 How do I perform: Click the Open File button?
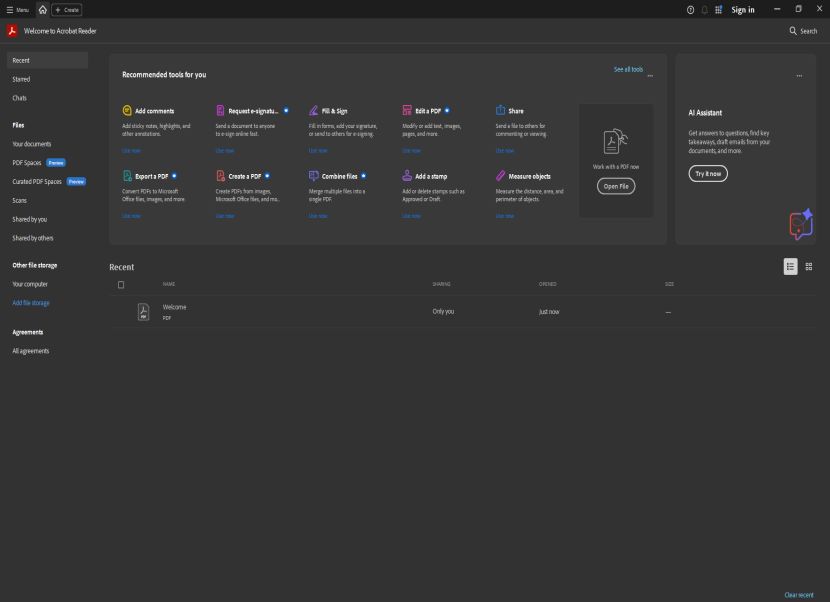click(616, 186)
